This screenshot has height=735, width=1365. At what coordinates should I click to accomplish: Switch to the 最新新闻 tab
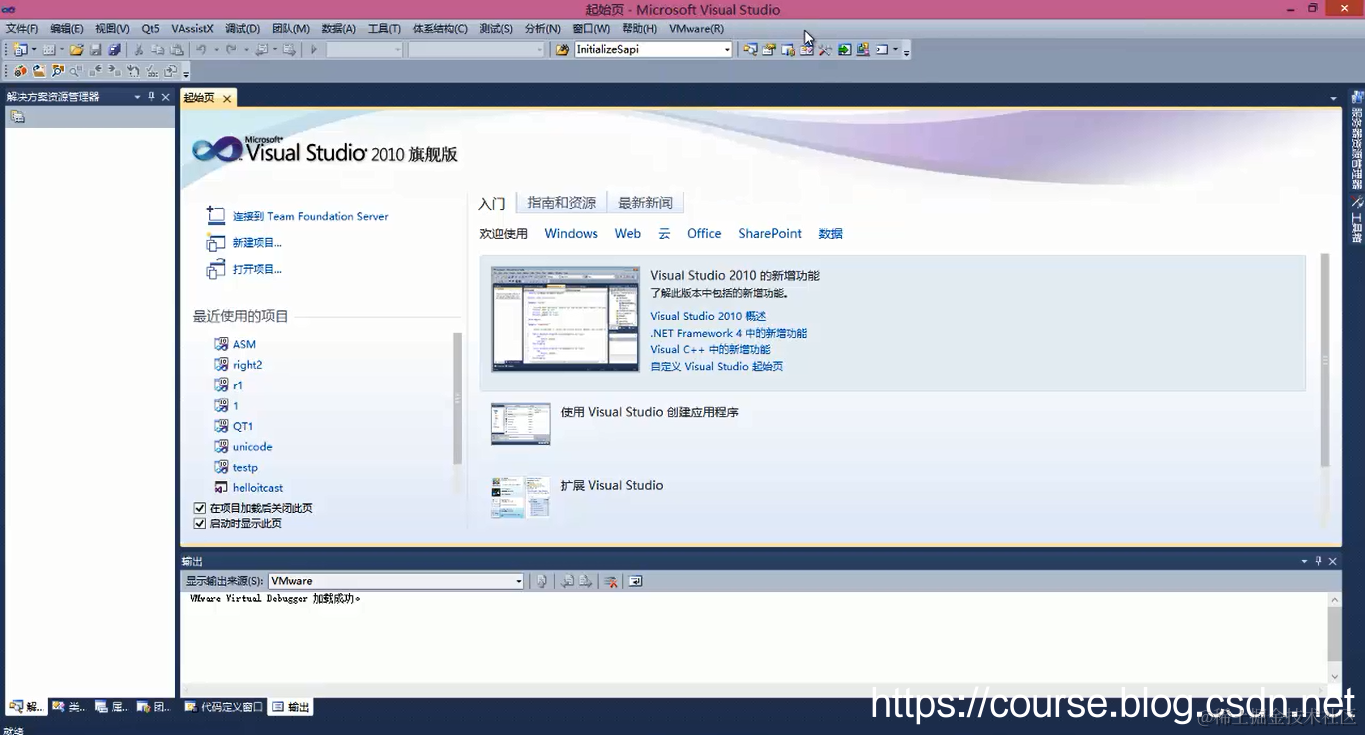[x=645, y=203]
